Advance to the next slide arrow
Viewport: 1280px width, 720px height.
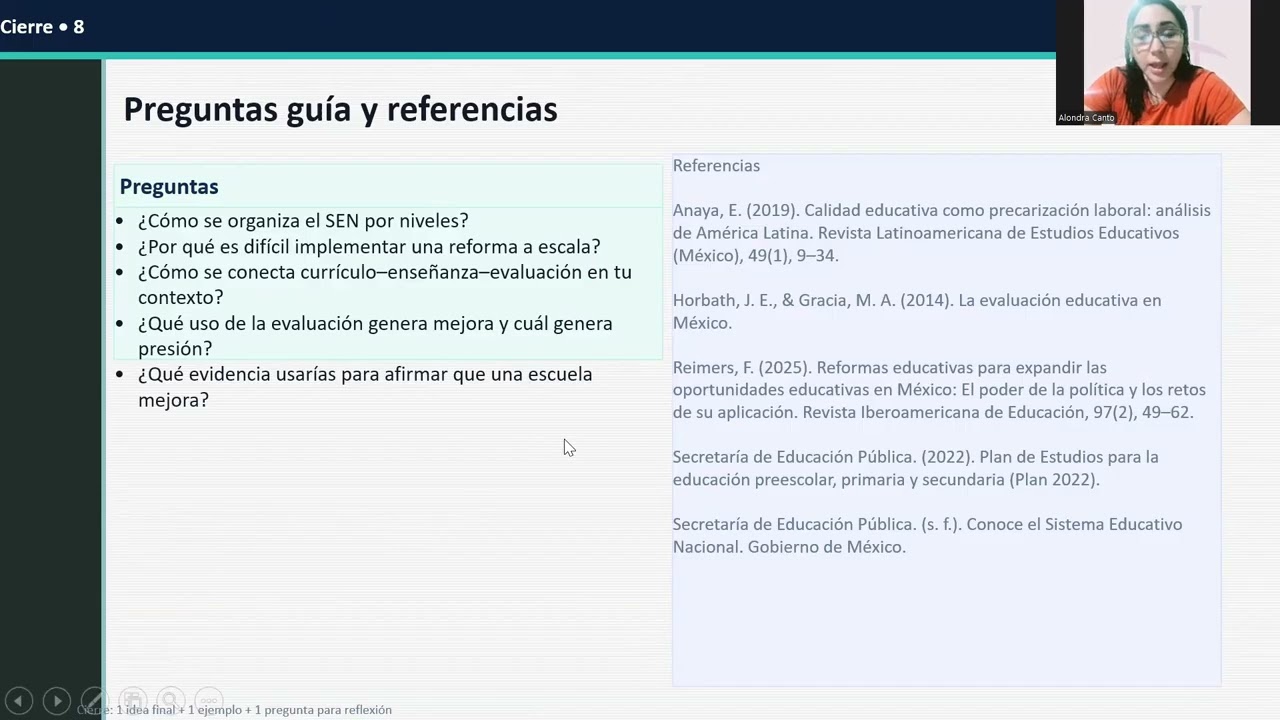[x=57, y=701]
